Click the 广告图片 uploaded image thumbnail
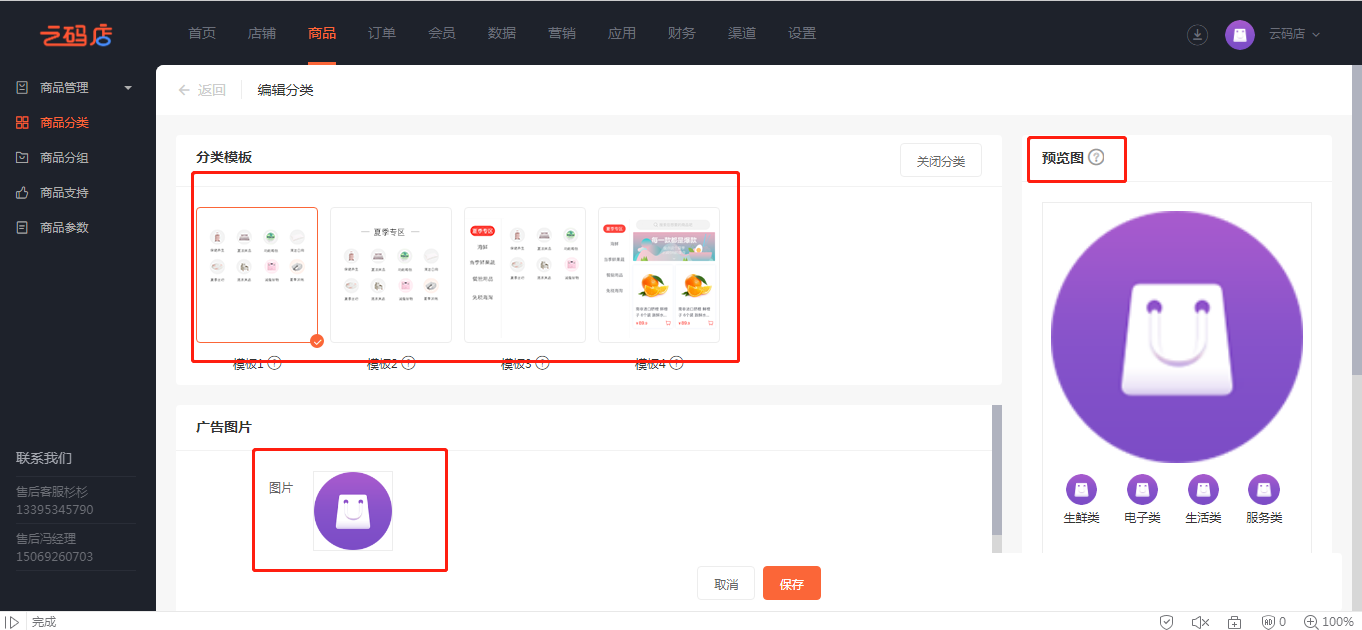Image resolution: width=1362 pixels, height=630 pixels. [x=353, y=511]
